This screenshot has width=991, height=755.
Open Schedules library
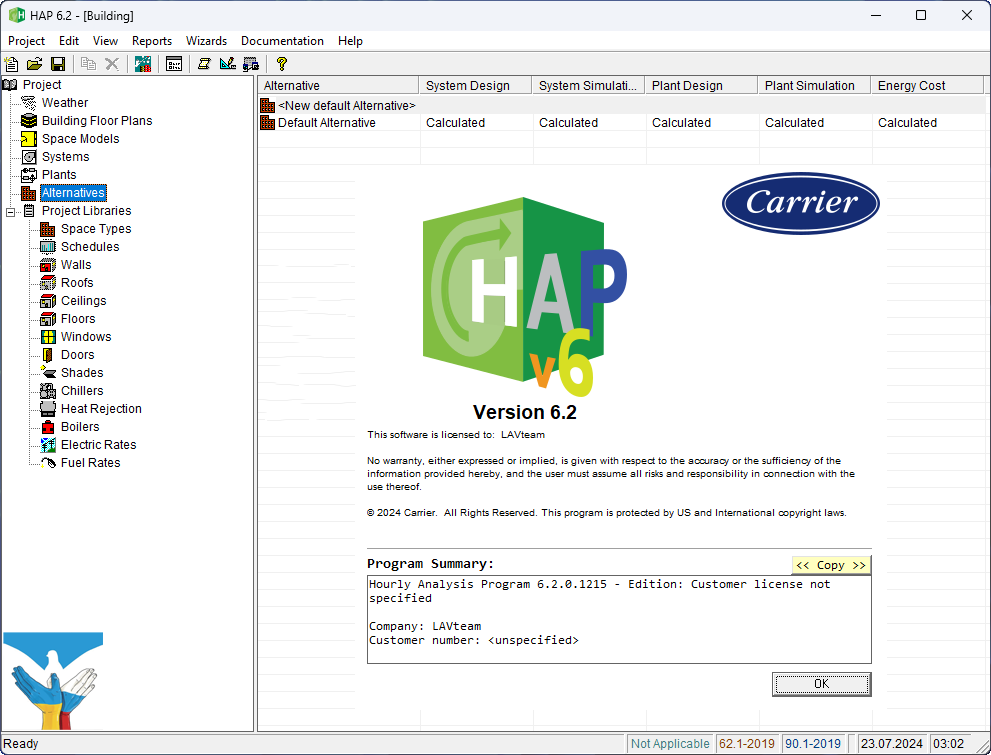90,246
